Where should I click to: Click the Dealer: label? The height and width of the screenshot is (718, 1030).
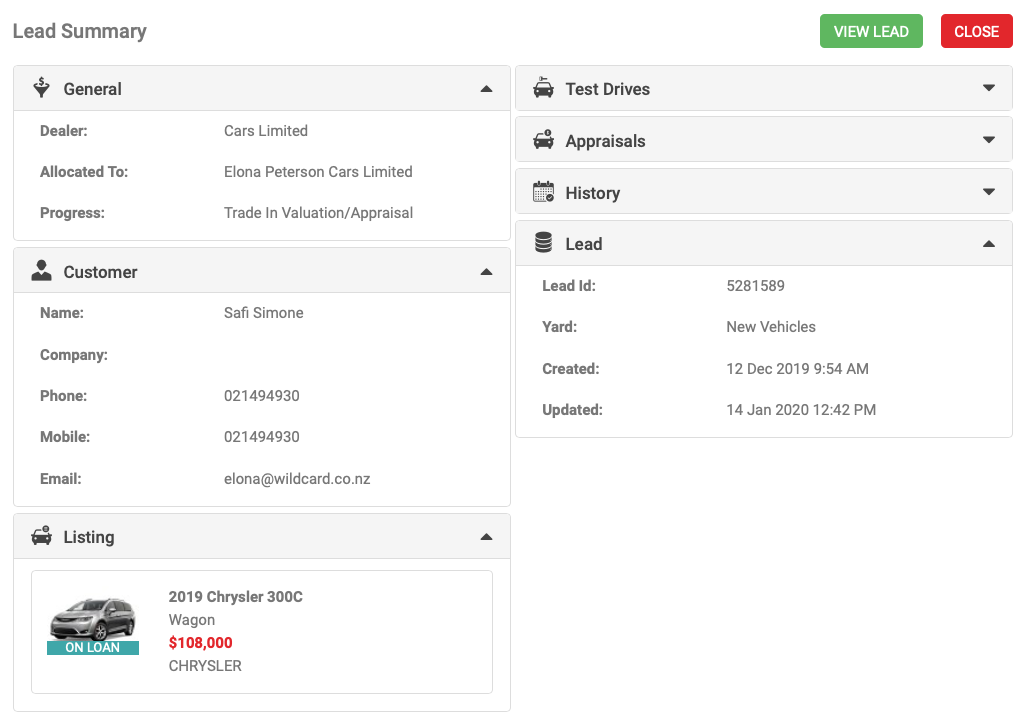[64, 131]
